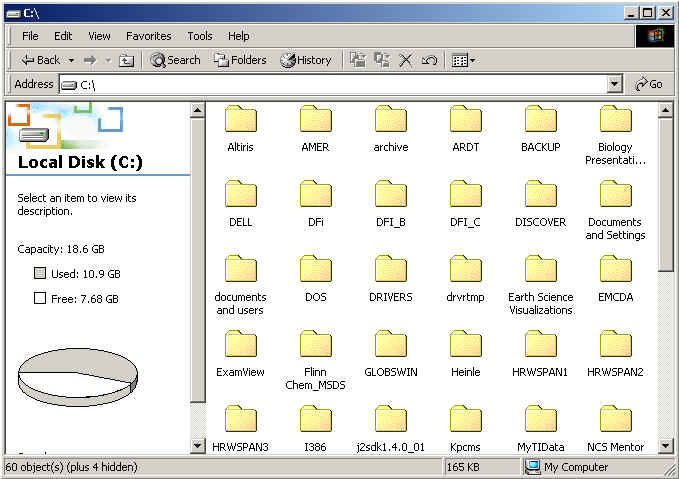Viewport: 679px width, 479px height.
Task: Open the Tools menu
Action: pyautogui.click(x=200, y=36)
